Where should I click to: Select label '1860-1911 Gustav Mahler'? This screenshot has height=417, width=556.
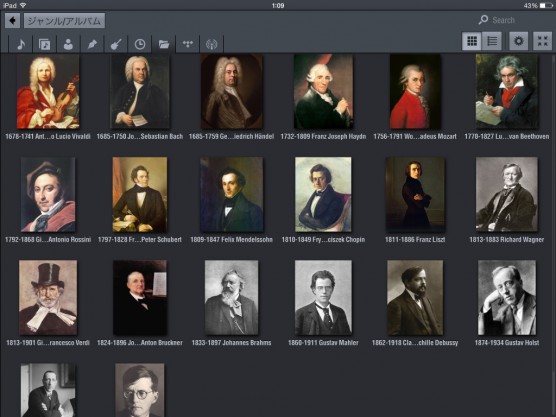[323, 343]
